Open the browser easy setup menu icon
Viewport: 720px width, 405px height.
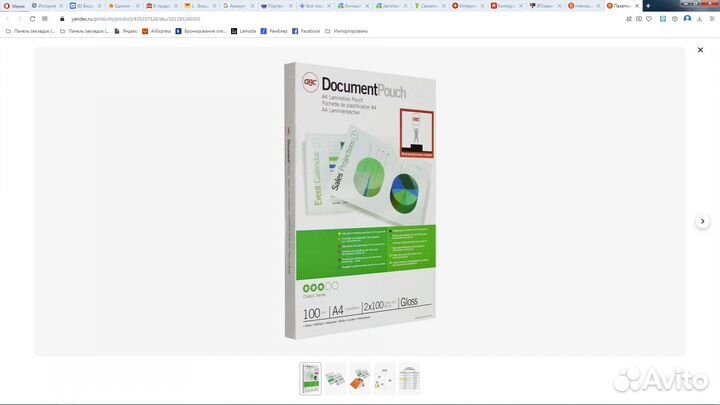(713, 18)
